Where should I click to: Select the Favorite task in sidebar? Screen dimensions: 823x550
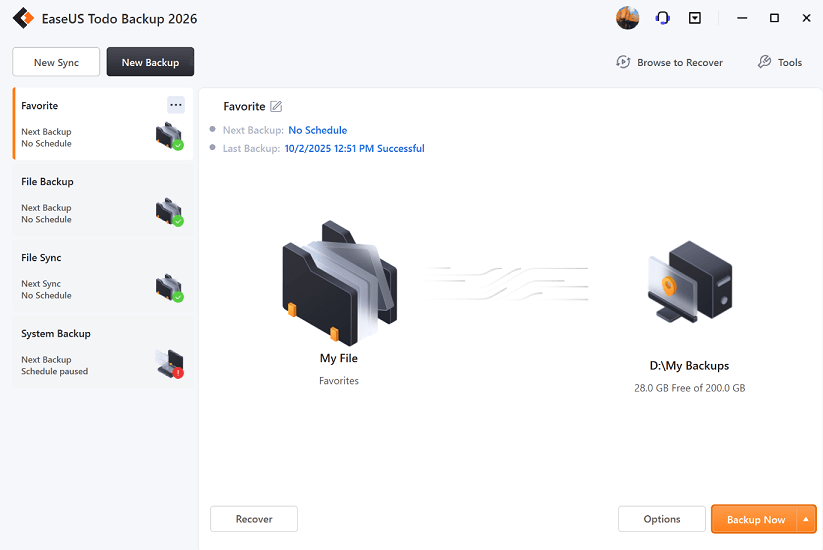coord(103,124)
